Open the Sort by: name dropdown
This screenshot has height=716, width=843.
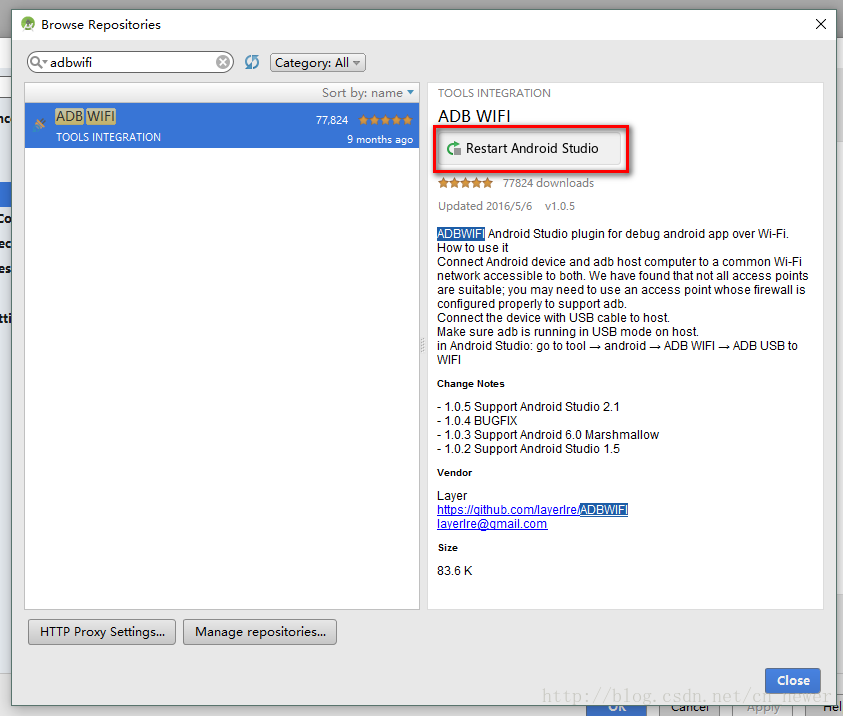click(x=368, y=92)
